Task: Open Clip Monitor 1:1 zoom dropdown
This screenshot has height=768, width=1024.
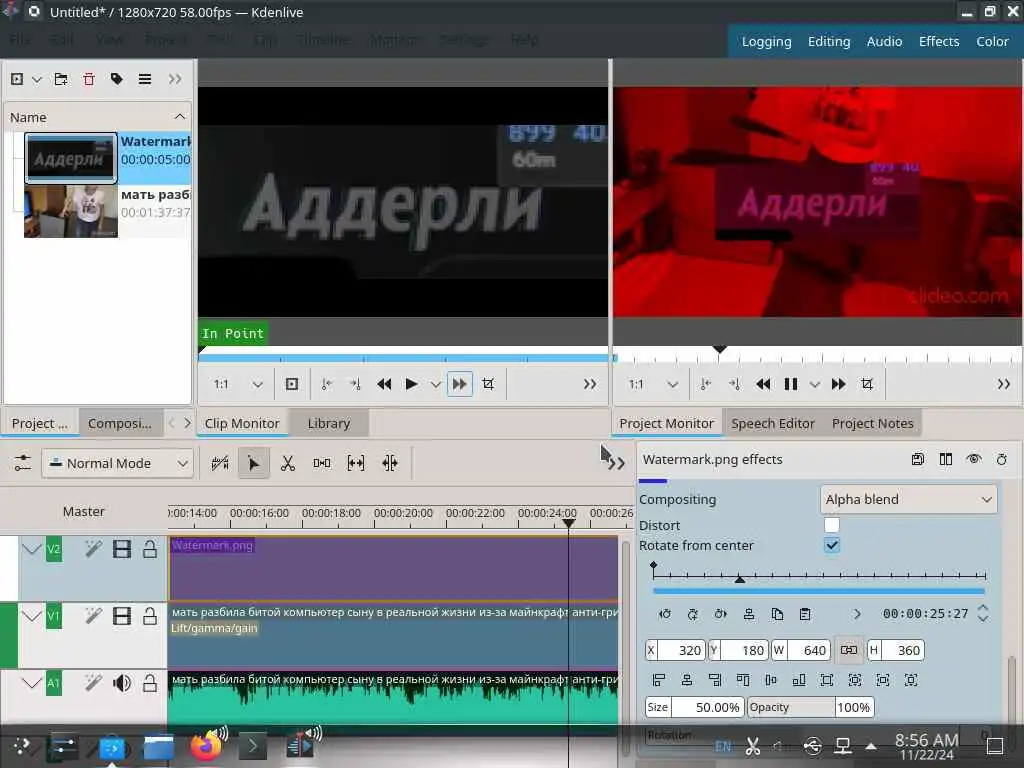Action: 238,384
